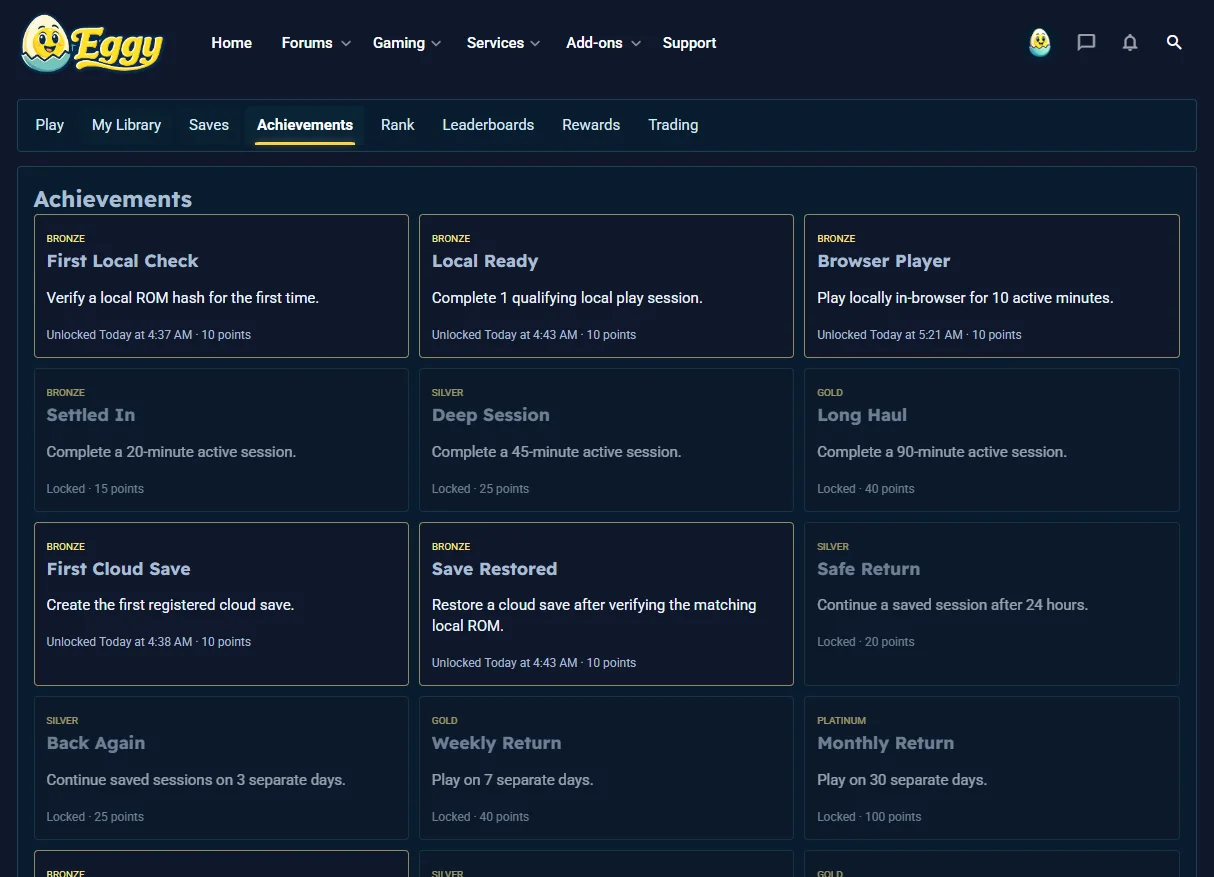
Task: Click 'Complete a 90-minute active session.' text
Action: (942, 452)
